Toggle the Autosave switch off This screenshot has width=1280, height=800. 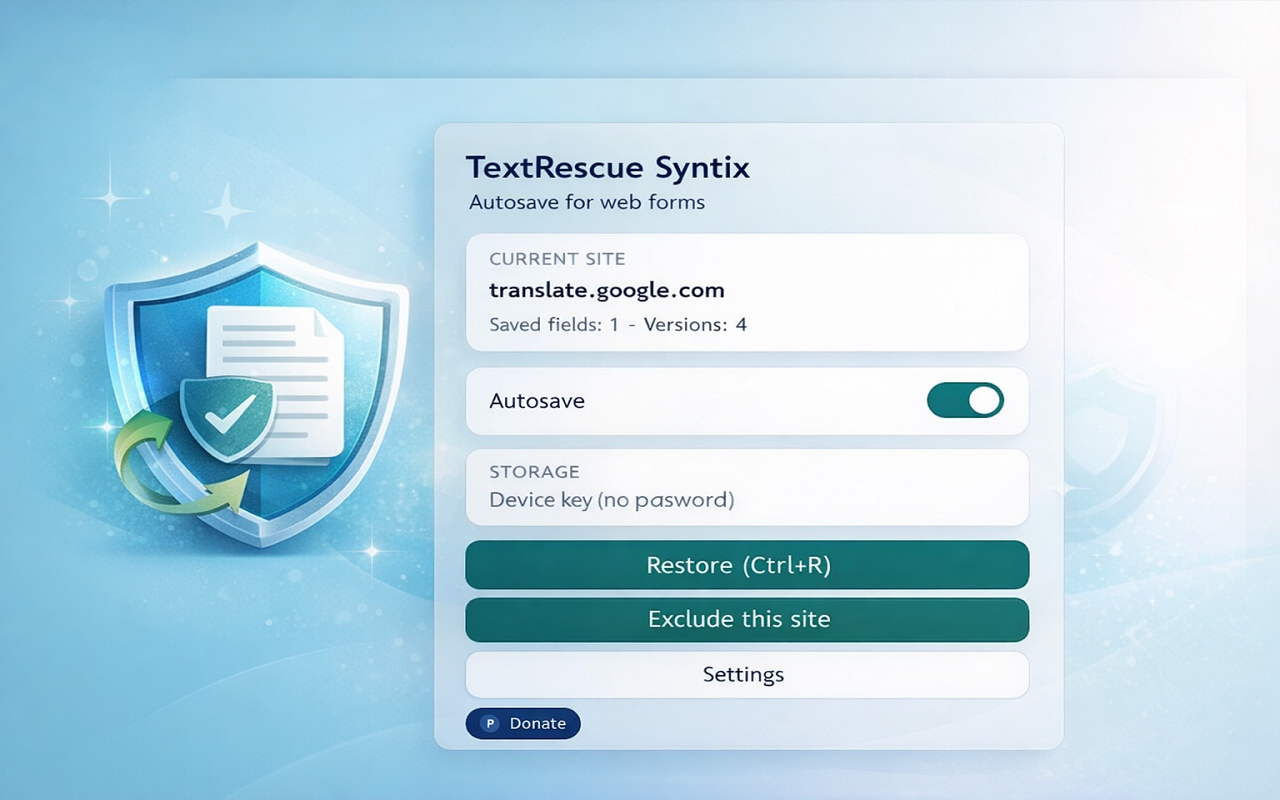965,401
